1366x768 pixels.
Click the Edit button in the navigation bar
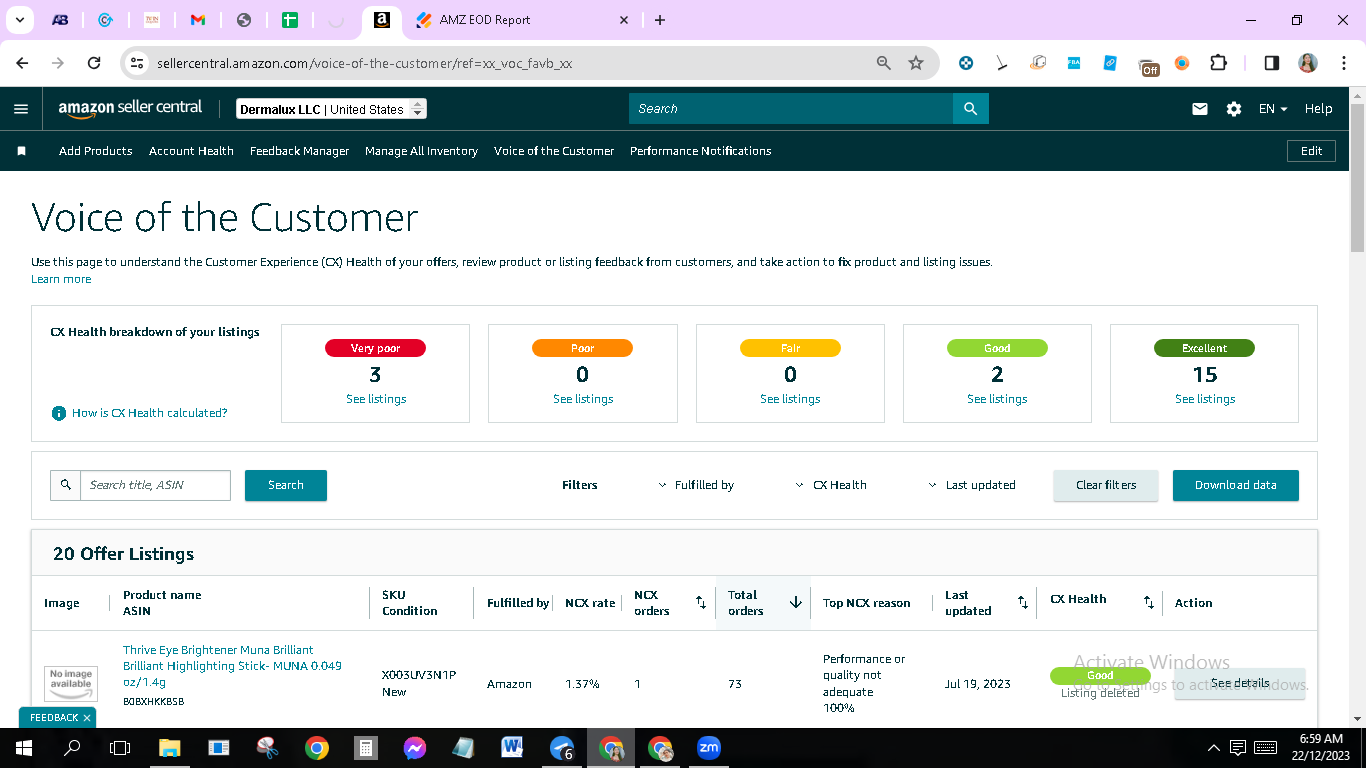click(1311, 151)
